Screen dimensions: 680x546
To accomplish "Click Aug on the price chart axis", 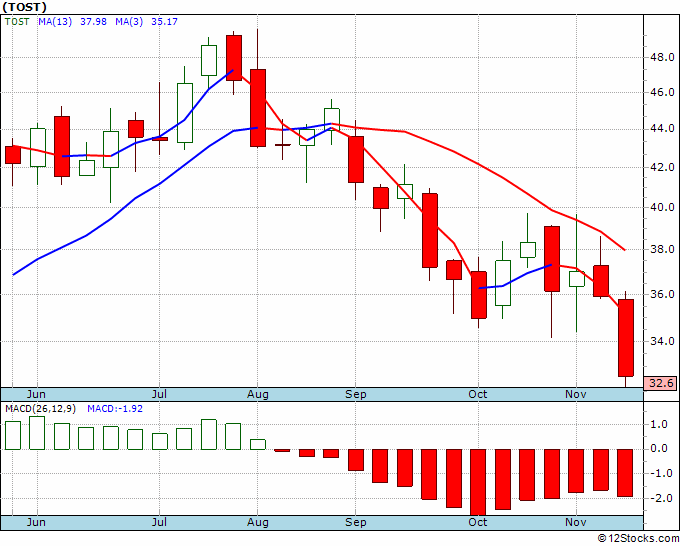I will pyautogui.click(x=258, y=394).
